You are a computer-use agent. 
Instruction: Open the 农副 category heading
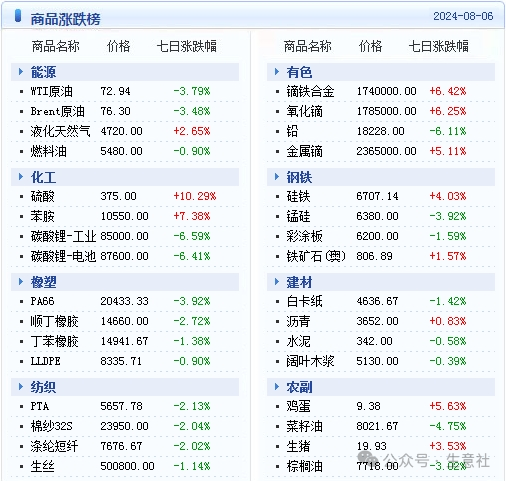point(299,387)
